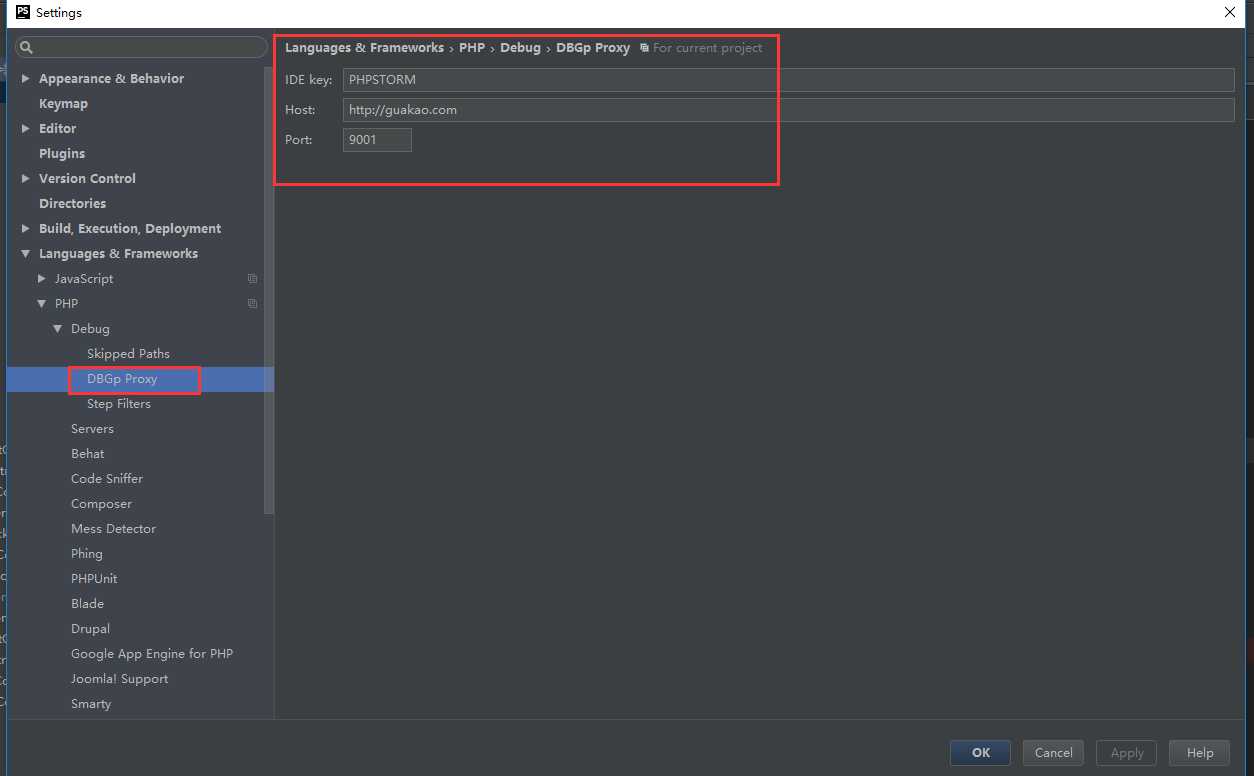Image resolution: width=1254 pixels, height=776 pixels.
Task: Collapse Languages & Frameworks section
Action: 26,254
